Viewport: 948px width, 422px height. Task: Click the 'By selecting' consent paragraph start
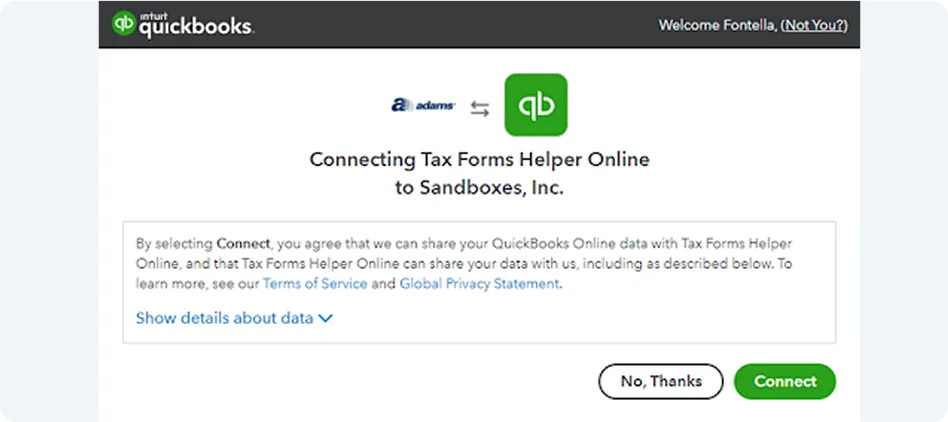click(175, 244)
